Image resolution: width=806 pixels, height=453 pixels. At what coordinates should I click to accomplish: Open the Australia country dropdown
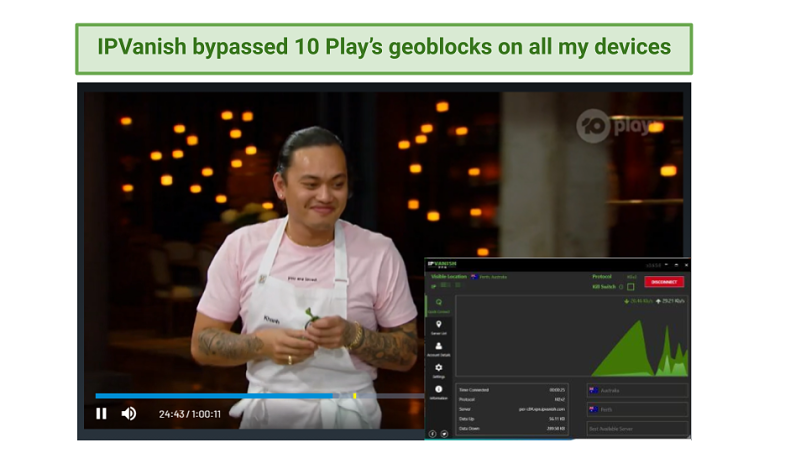pos(637,390)
